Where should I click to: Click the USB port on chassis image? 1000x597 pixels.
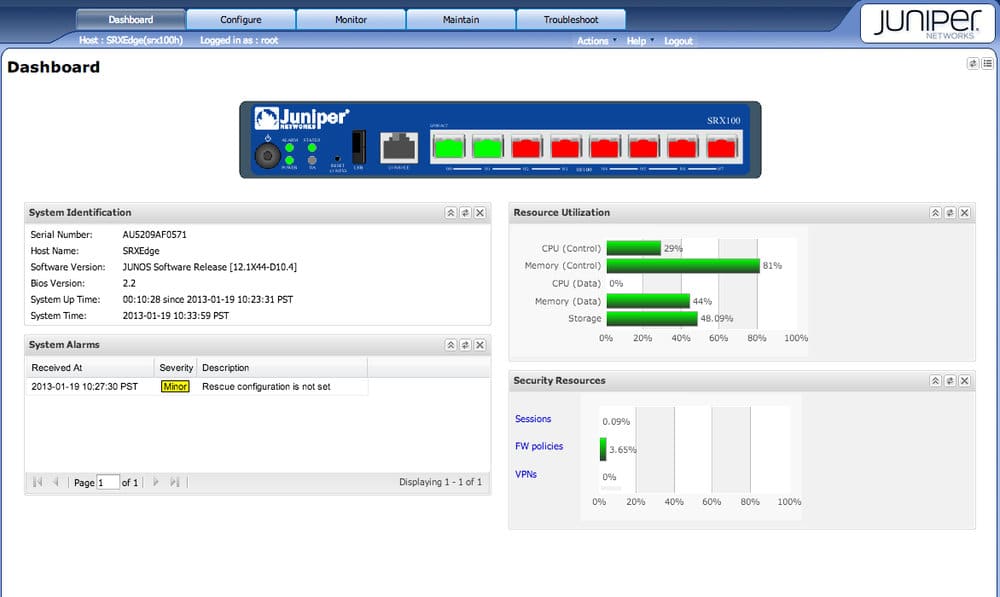359,147
